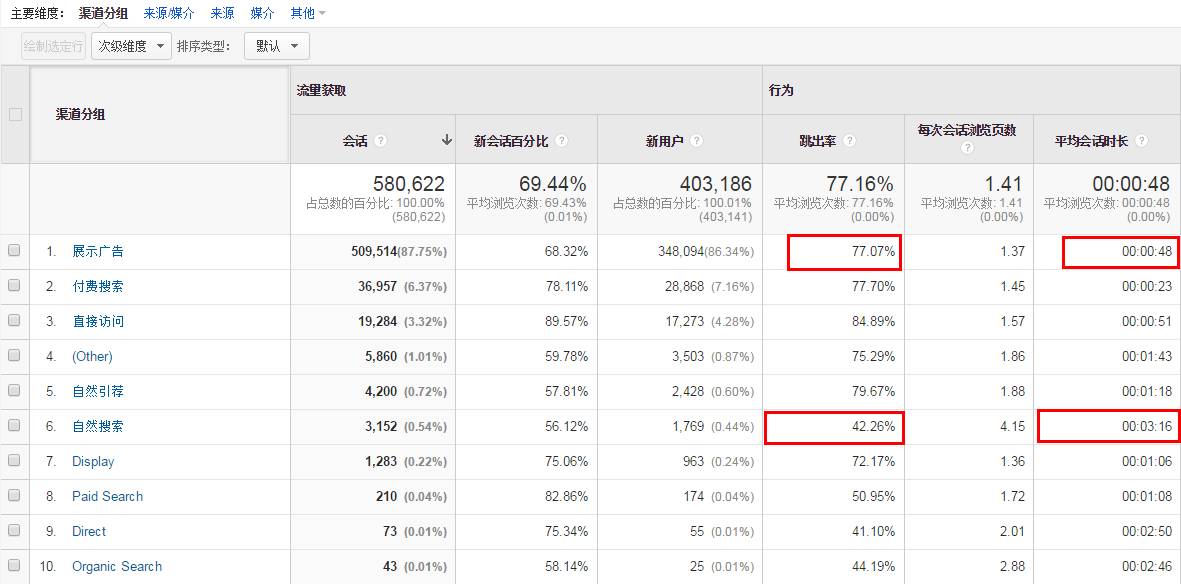The height and width of the screenshot is (584, 1181).
Task: Click help icon next to 会话 column
Action: tap(381, 141)
